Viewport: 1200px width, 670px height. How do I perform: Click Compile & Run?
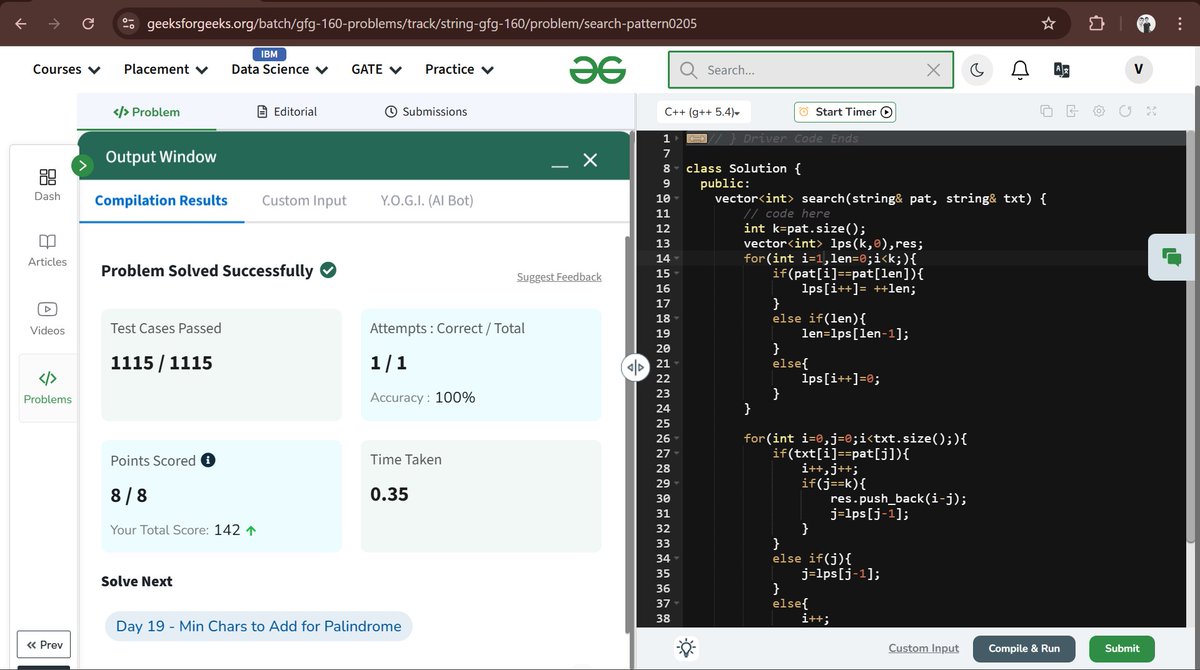point(1024,648)
